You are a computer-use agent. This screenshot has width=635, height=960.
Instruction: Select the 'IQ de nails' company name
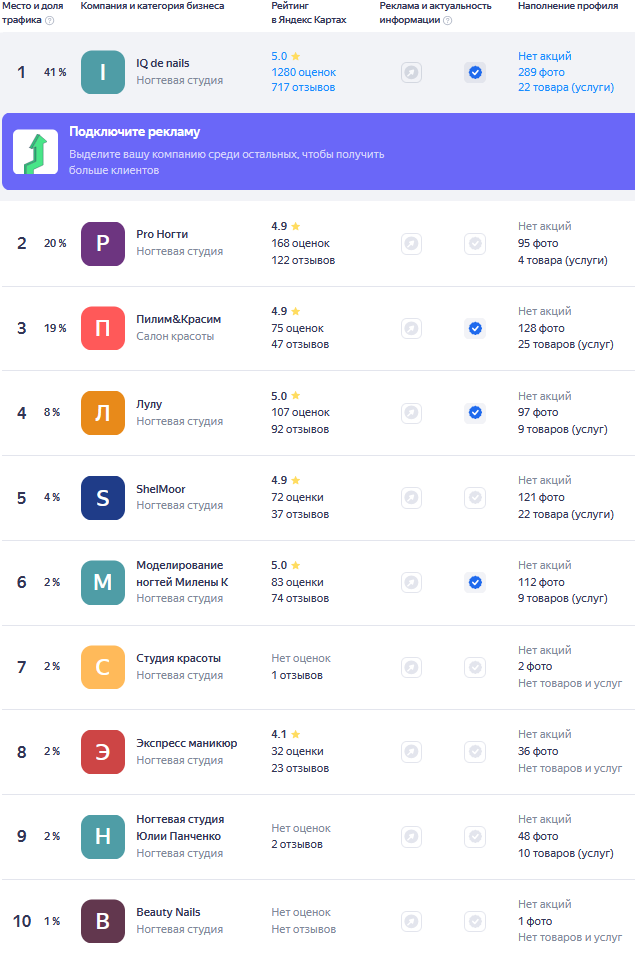coord(163,63)
